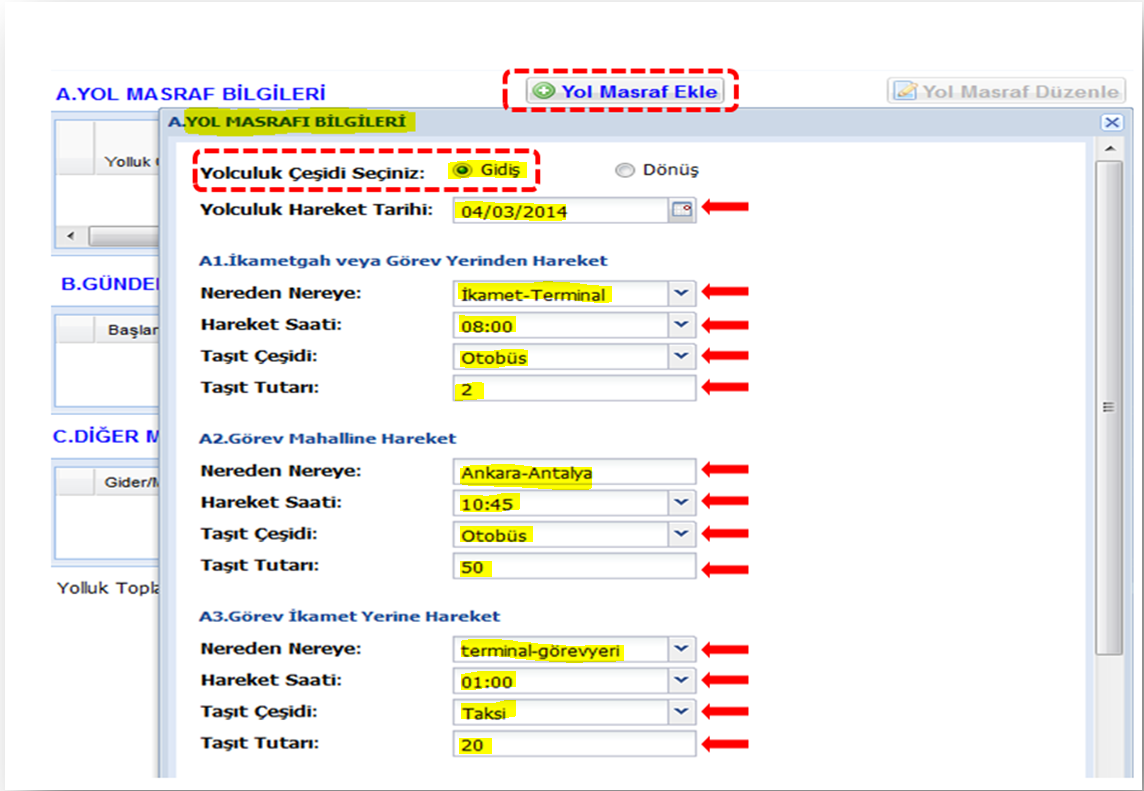Click the left arrow of background horizontal scrollbar
Viewport: 1144px width, 791px height.
click(x=70, y=236)
